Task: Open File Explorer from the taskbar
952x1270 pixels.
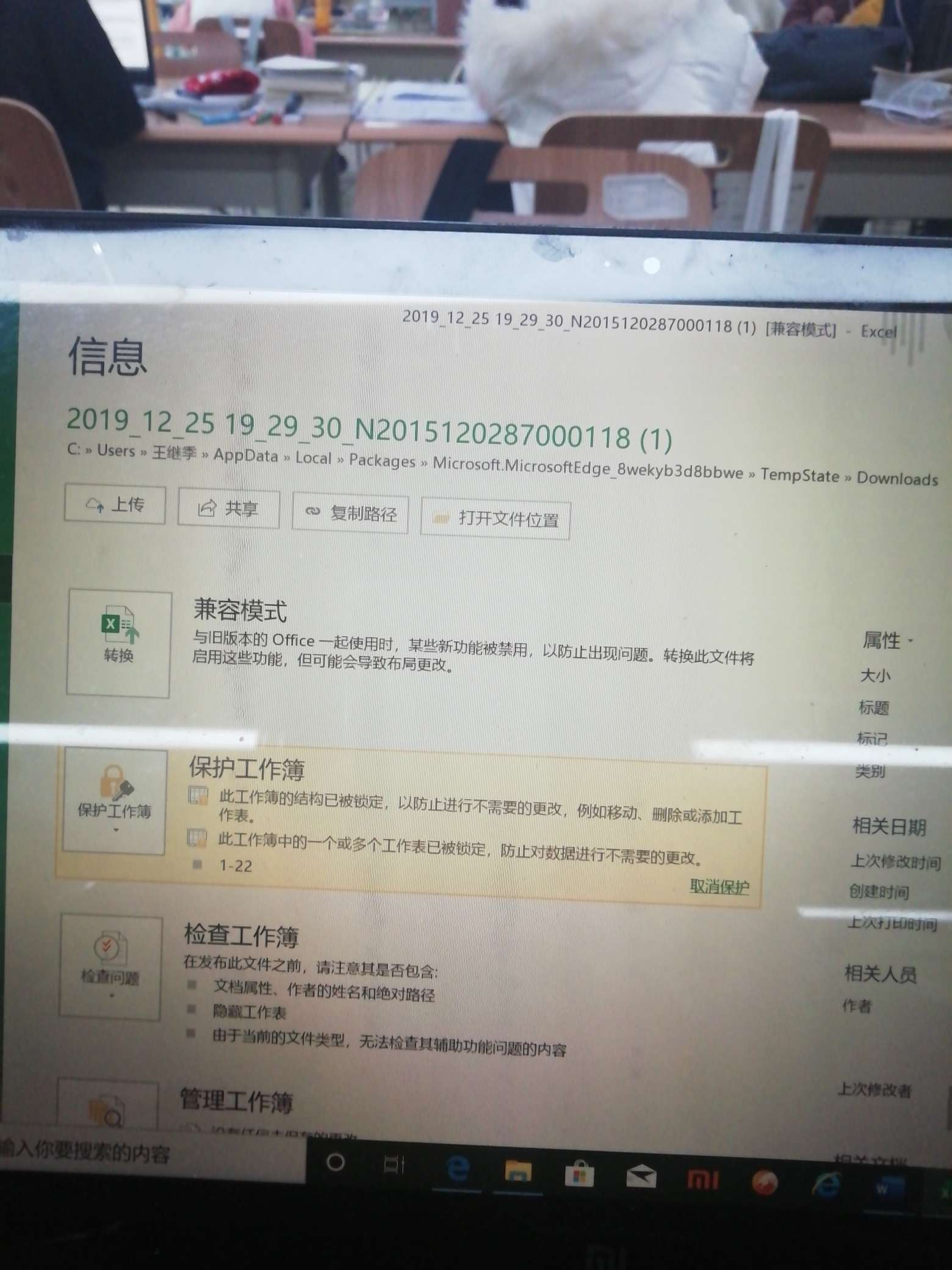Action: [x=518, y=1172]
